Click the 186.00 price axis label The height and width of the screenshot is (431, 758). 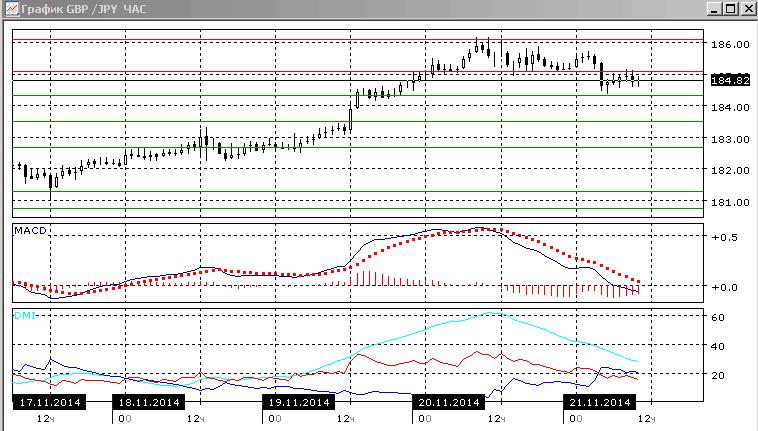tap(730, 44)
